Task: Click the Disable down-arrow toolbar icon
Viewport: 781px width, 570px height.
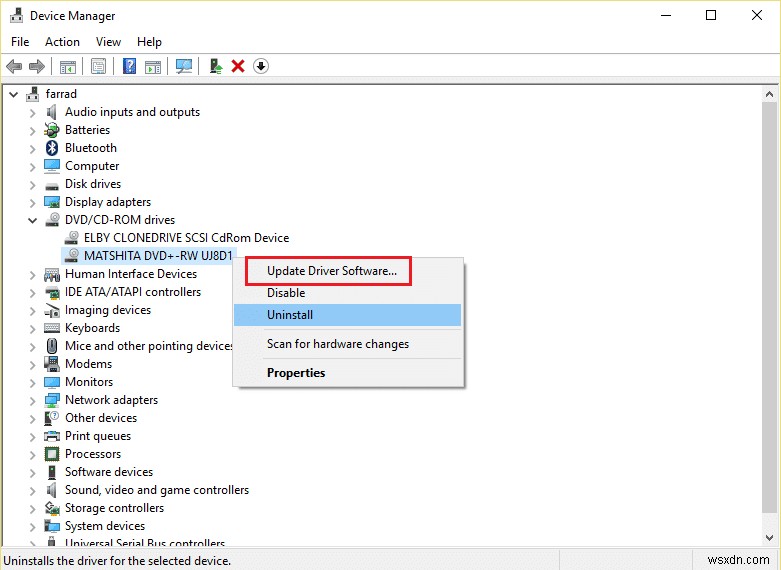Action: coord(261,66)
